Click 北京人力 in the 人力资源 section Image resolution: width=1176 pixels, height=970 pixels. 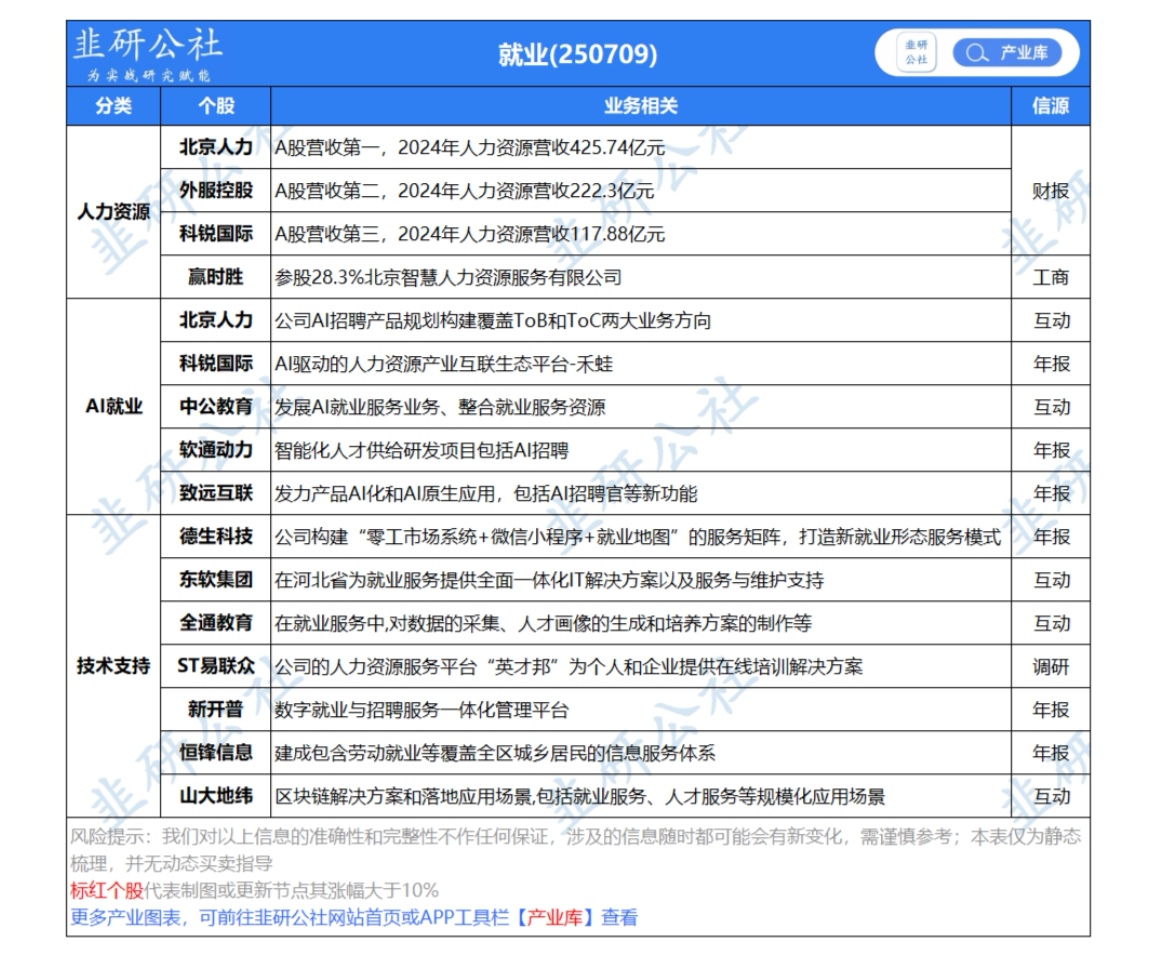click(x=216, y=147)
